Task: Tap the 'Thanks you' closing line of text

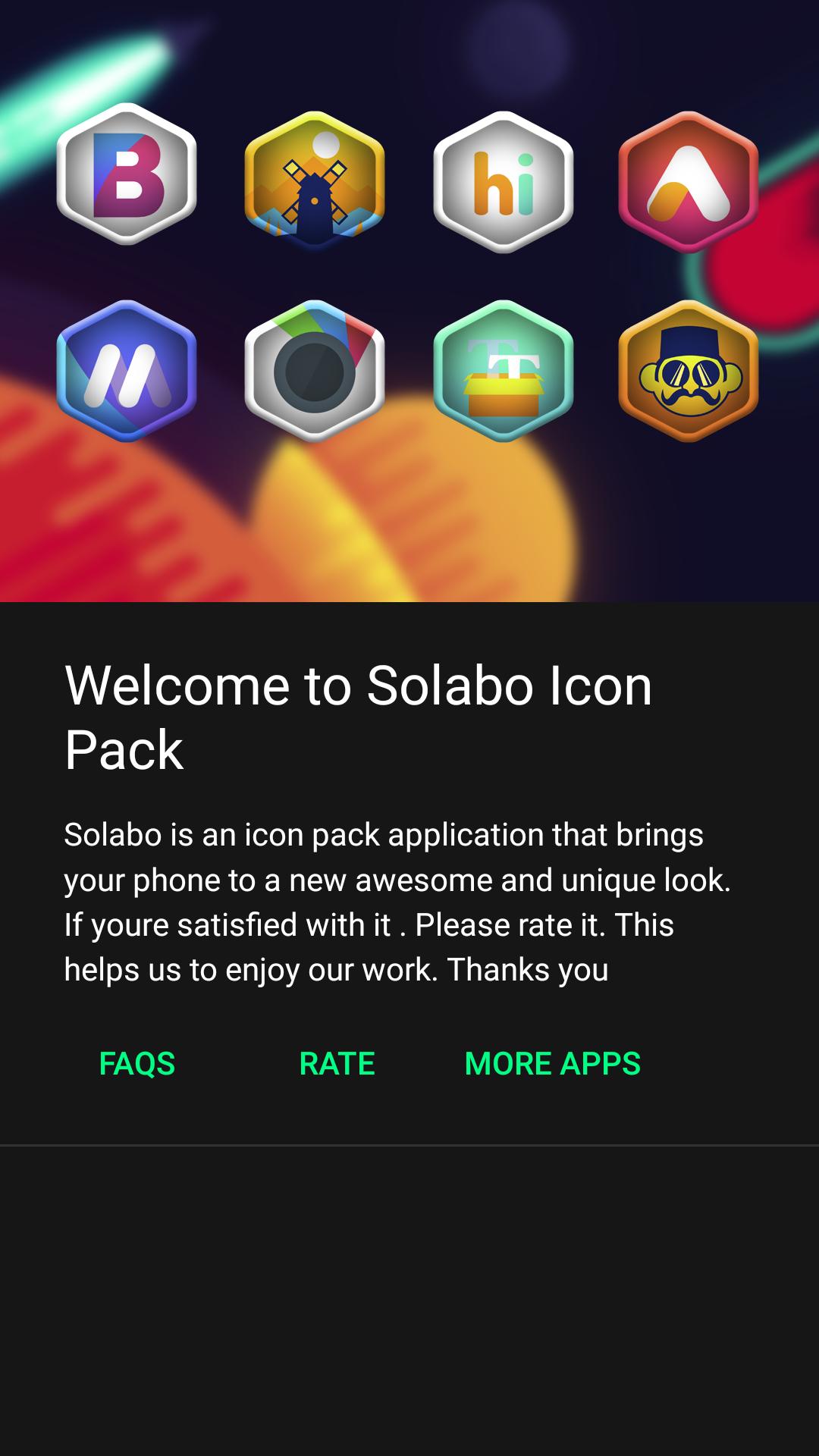Action: (528, 970)
